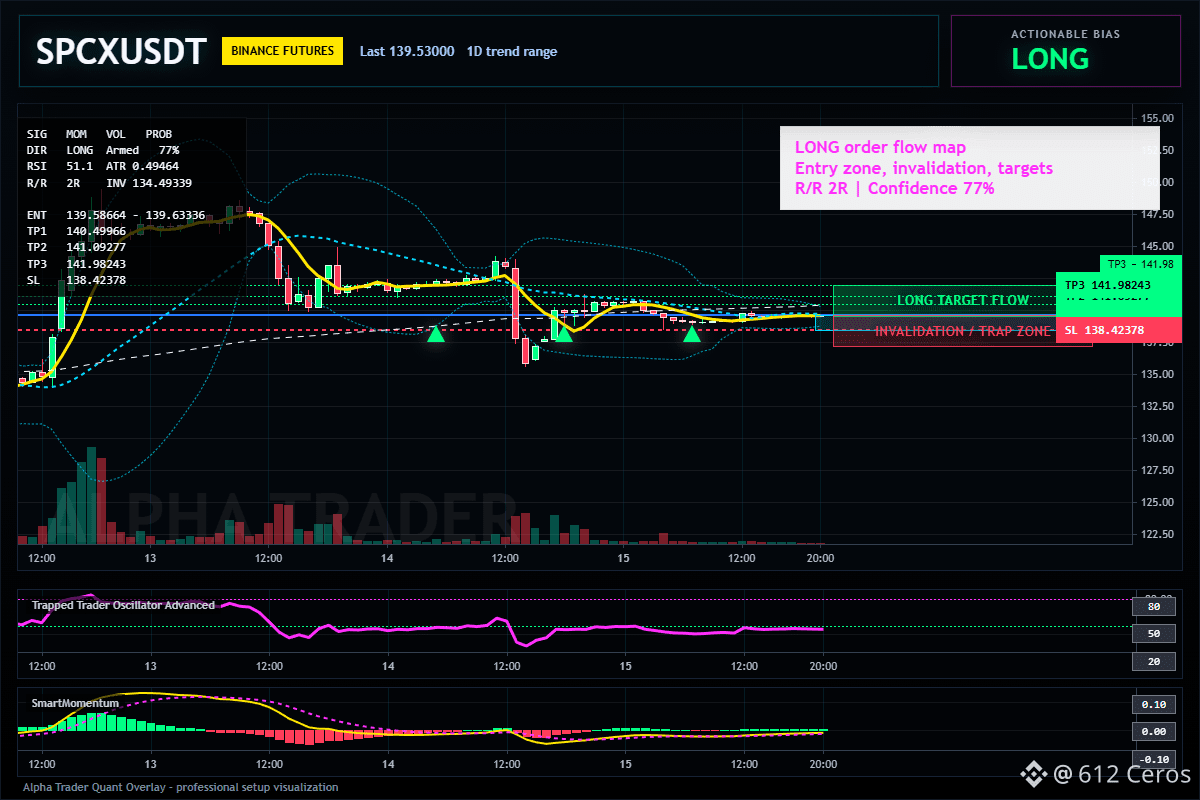Click the 0.00 level box on SmartMomentum
Viewport: 1200px width, 800px height.
pos(1153,731)
